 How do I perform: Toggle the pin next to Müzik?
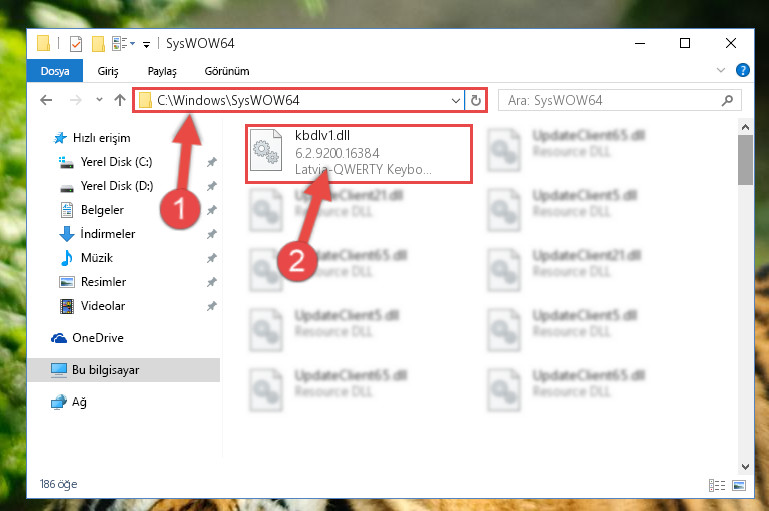click(212, 258)
